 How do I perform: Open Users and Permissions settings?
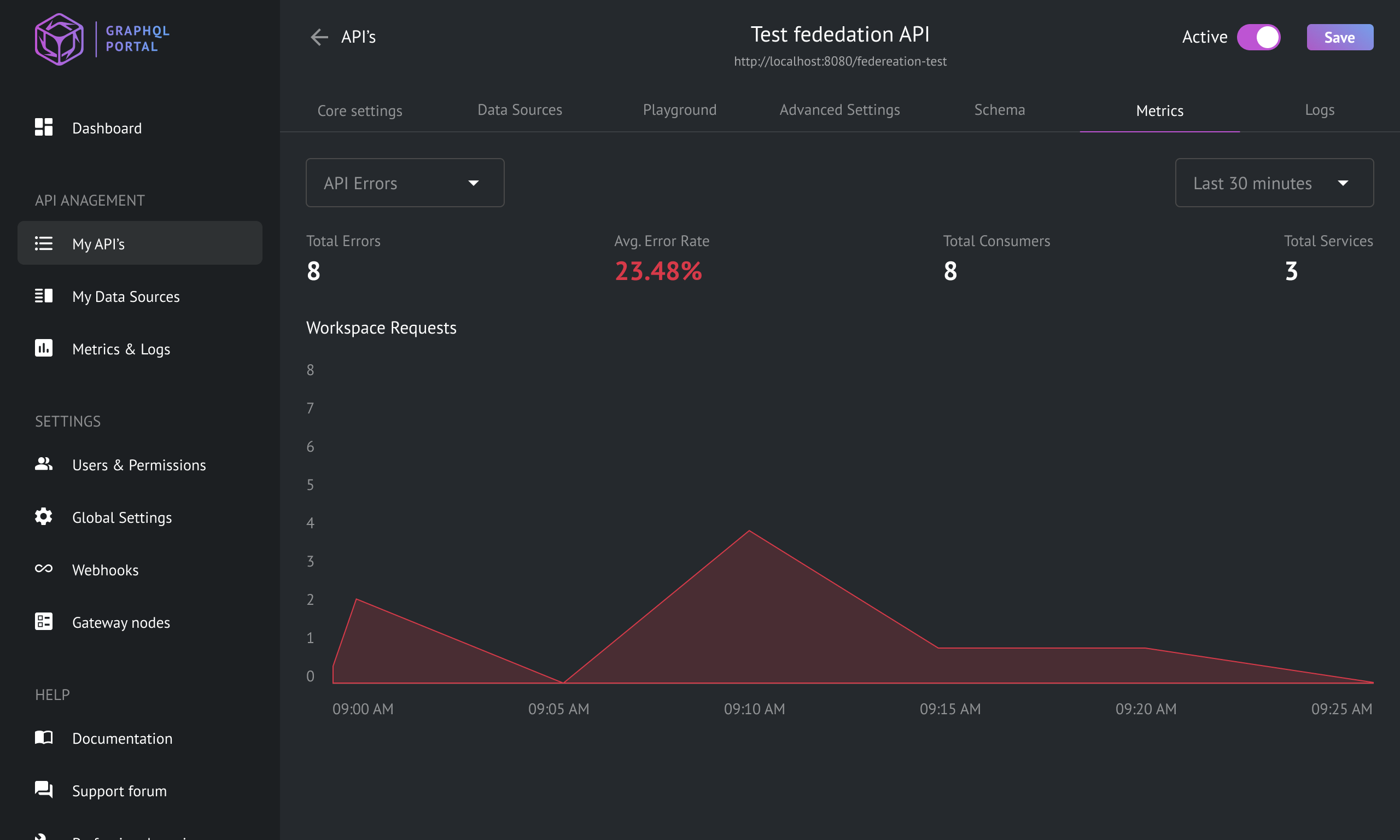click(x=139, y=464)
